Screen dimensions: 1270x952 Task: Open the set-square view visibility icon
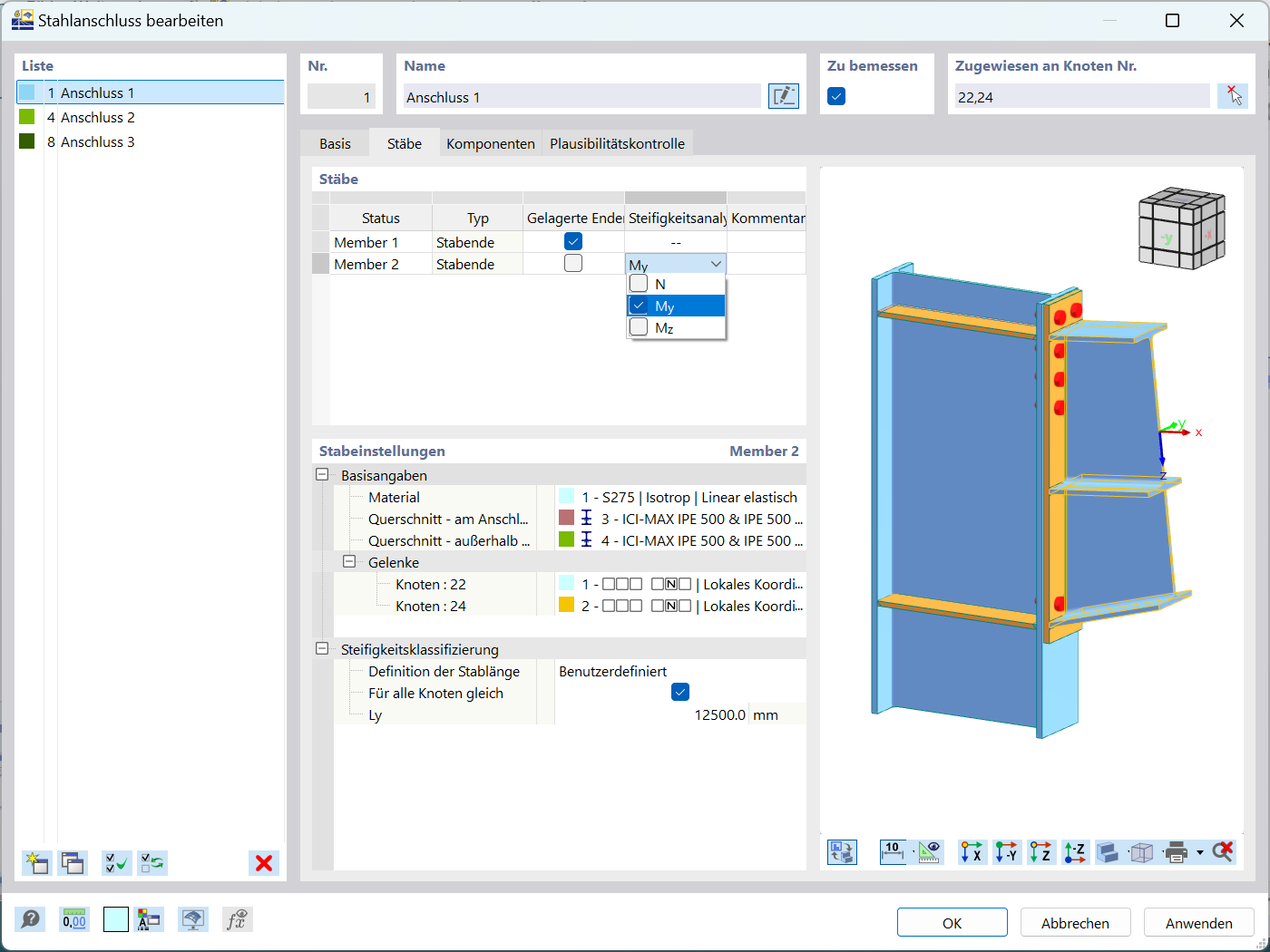[x=930, y=852]
